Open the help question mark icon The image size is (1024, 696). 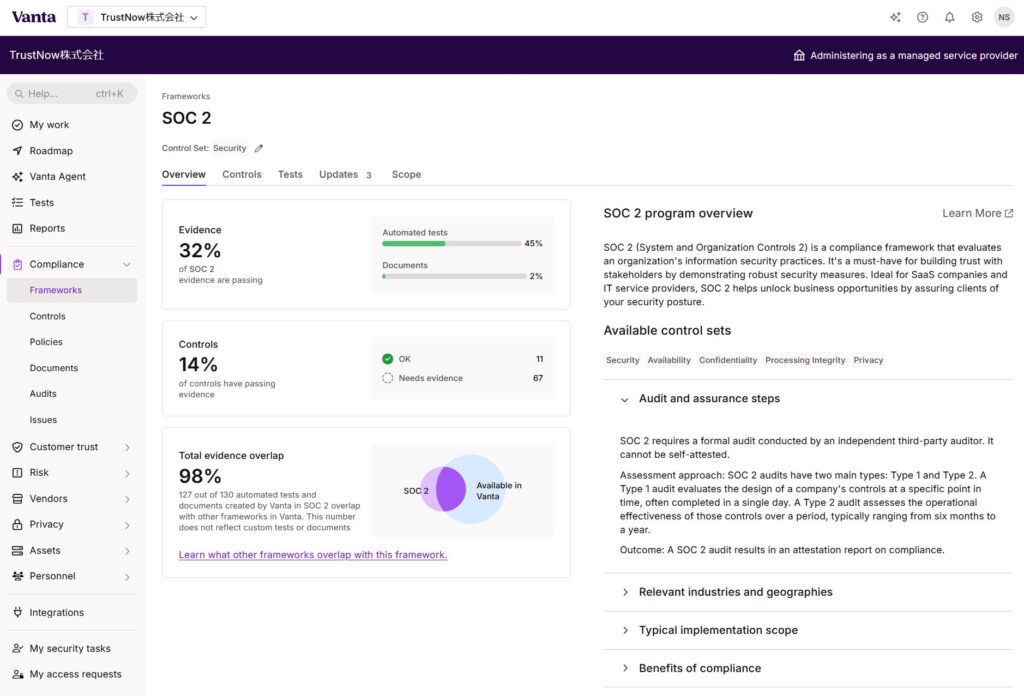coord(922,17)
